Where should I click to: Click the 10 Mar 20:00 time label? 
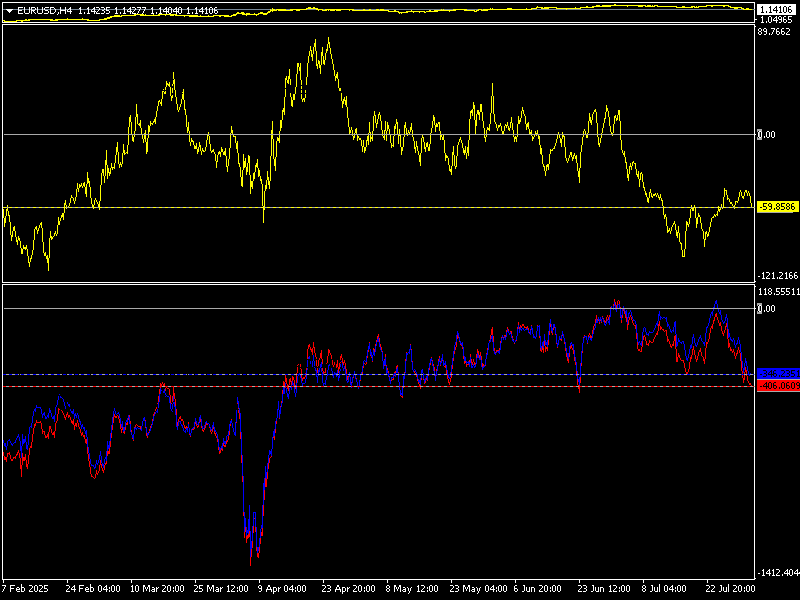tap(157, 589)
